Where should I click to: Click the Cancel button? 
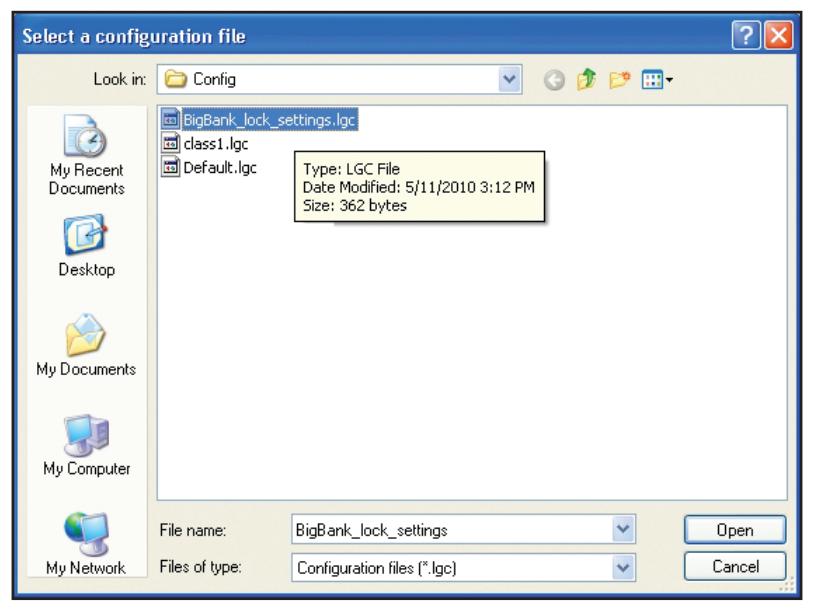[x=735, y=566]
